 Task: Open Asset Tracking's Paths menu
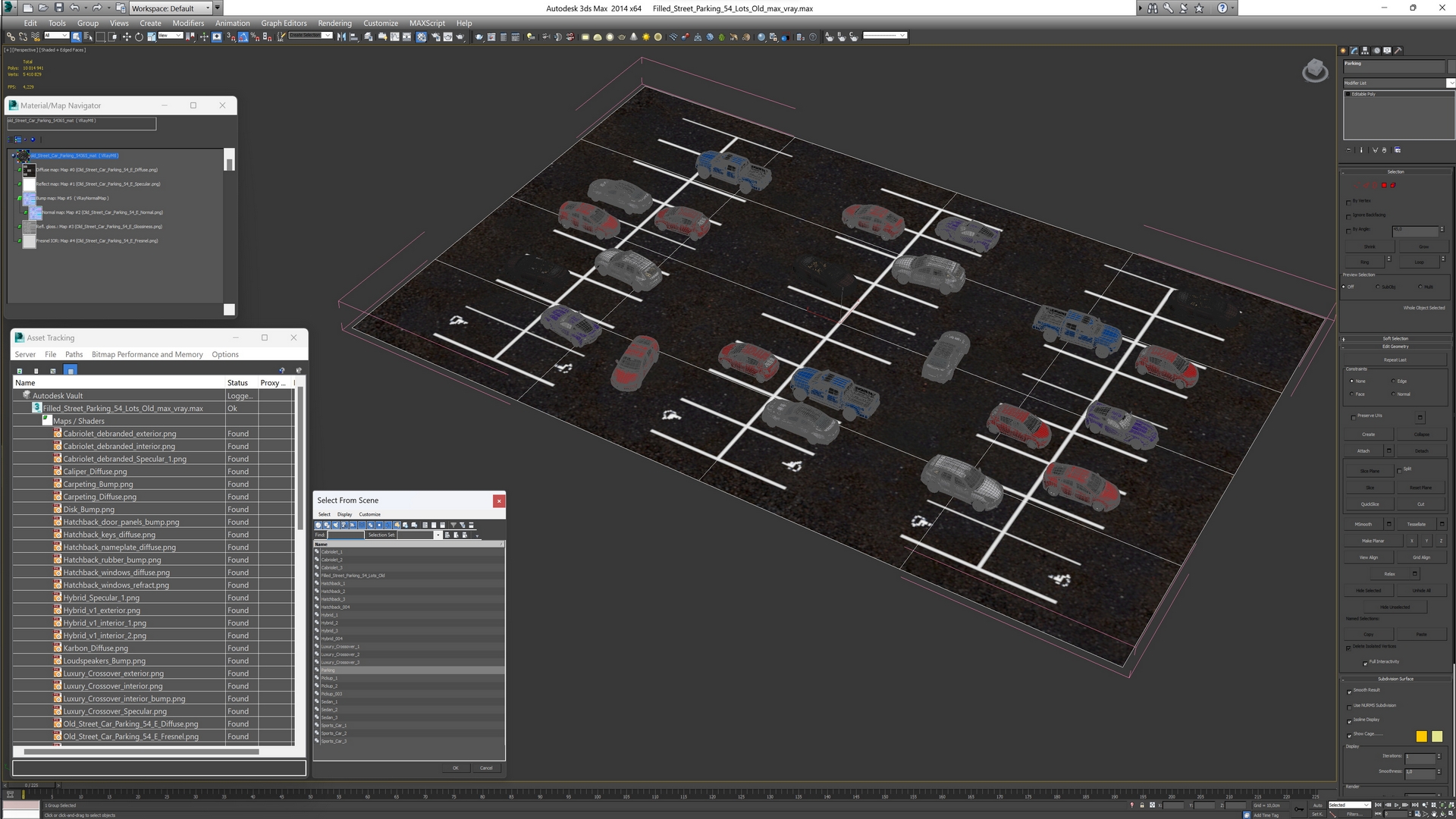pos(74,354)
